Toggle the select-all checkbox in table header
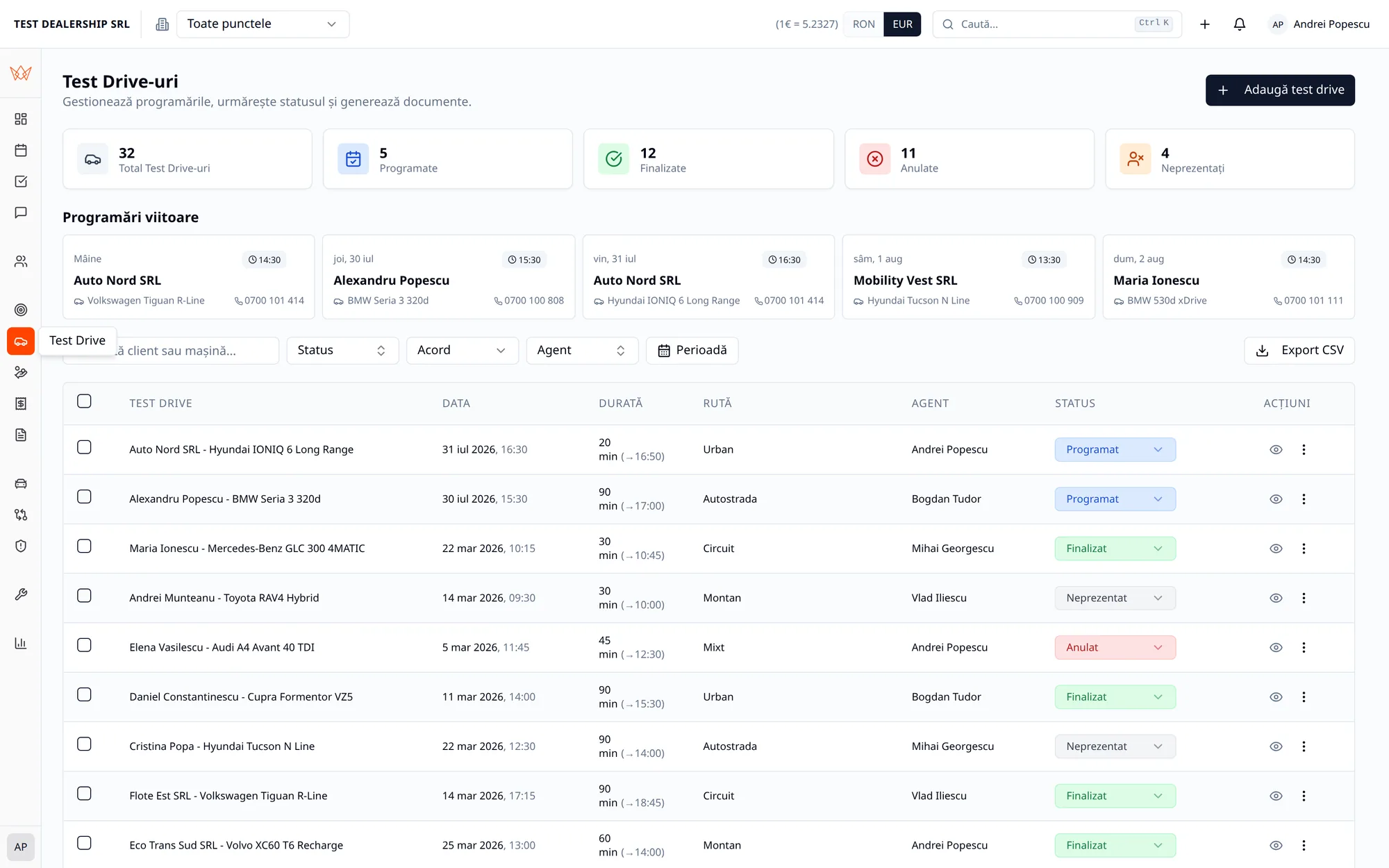The height and width of the screenshot is (868, 1389). coord(84,401)
